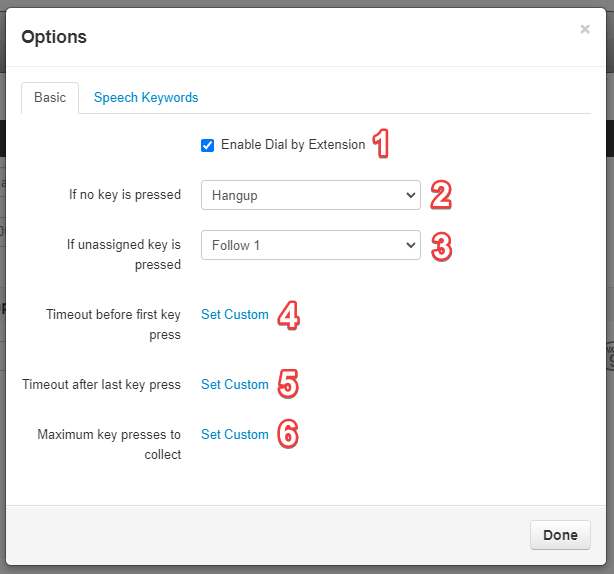Open the 'If no key is pressed' Hangup dropdown
This screenshot has width=614, height=574.
311,195
